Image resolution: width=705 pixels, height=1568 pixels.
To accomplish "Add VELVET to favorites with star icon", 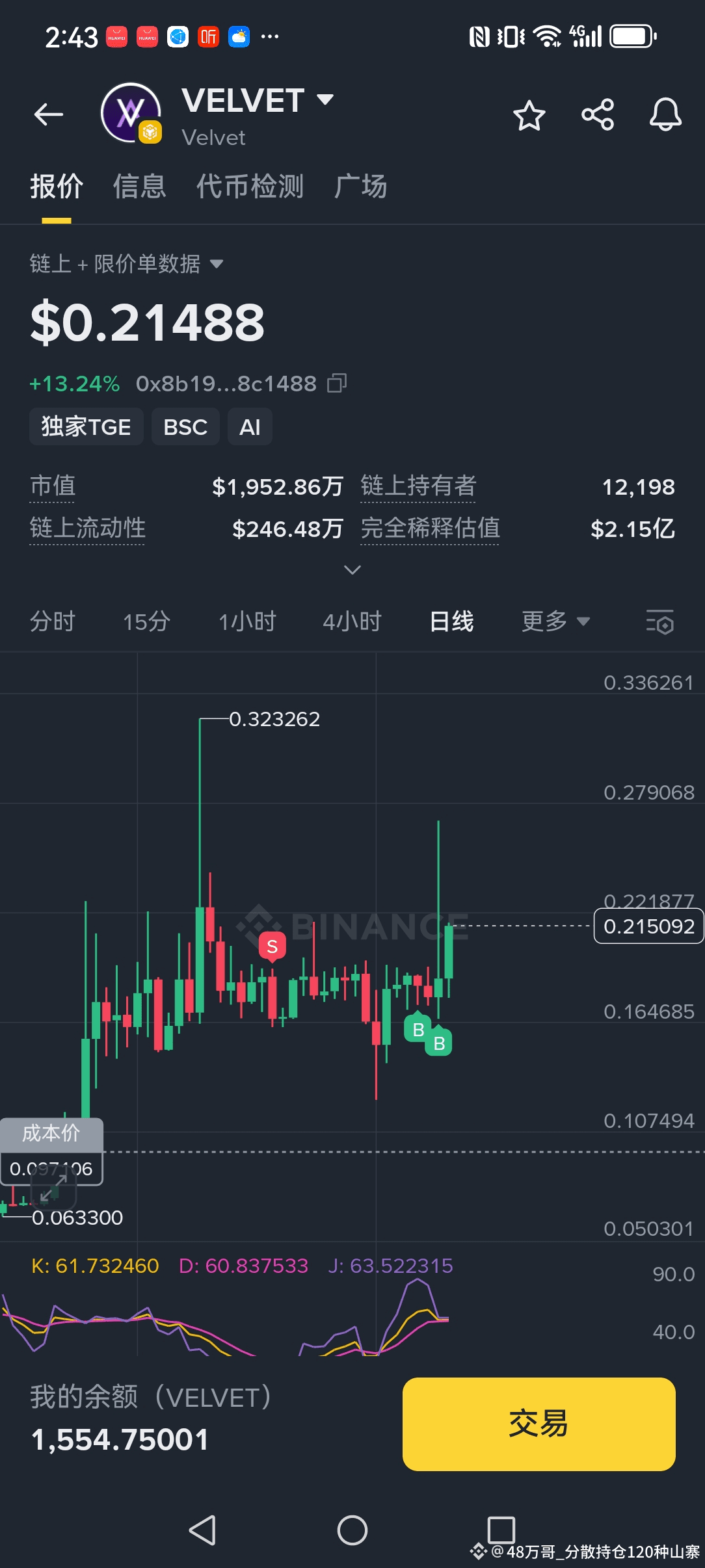I will pyautogui.click(x=529, y=116).
